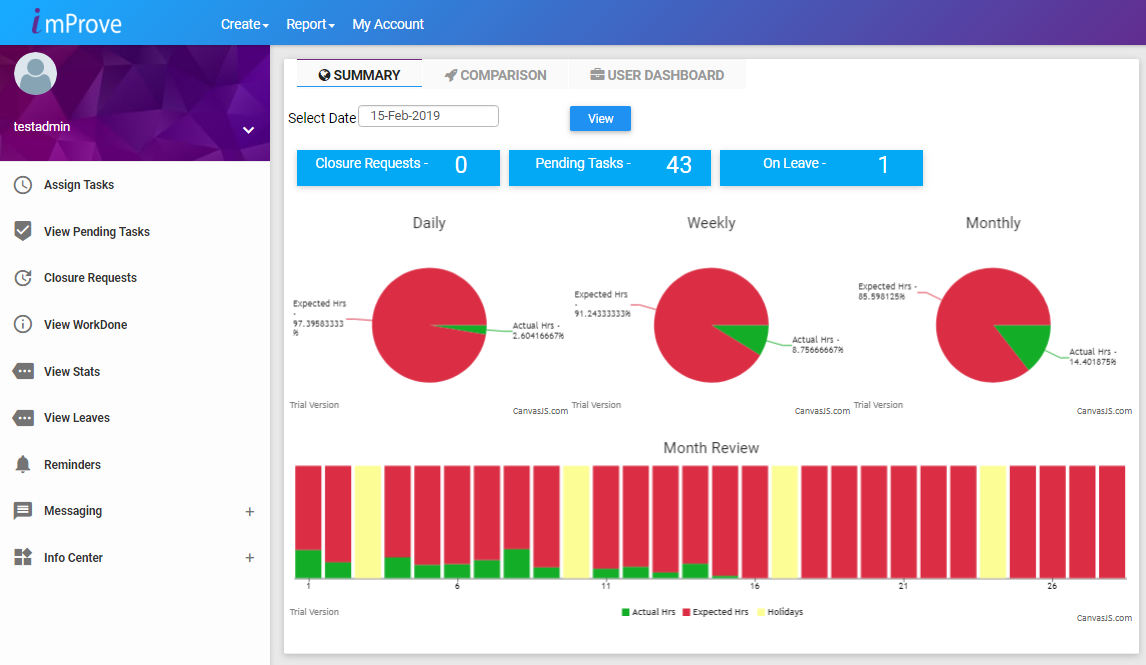Click the Info Center sidebar label

click(73, 558)
